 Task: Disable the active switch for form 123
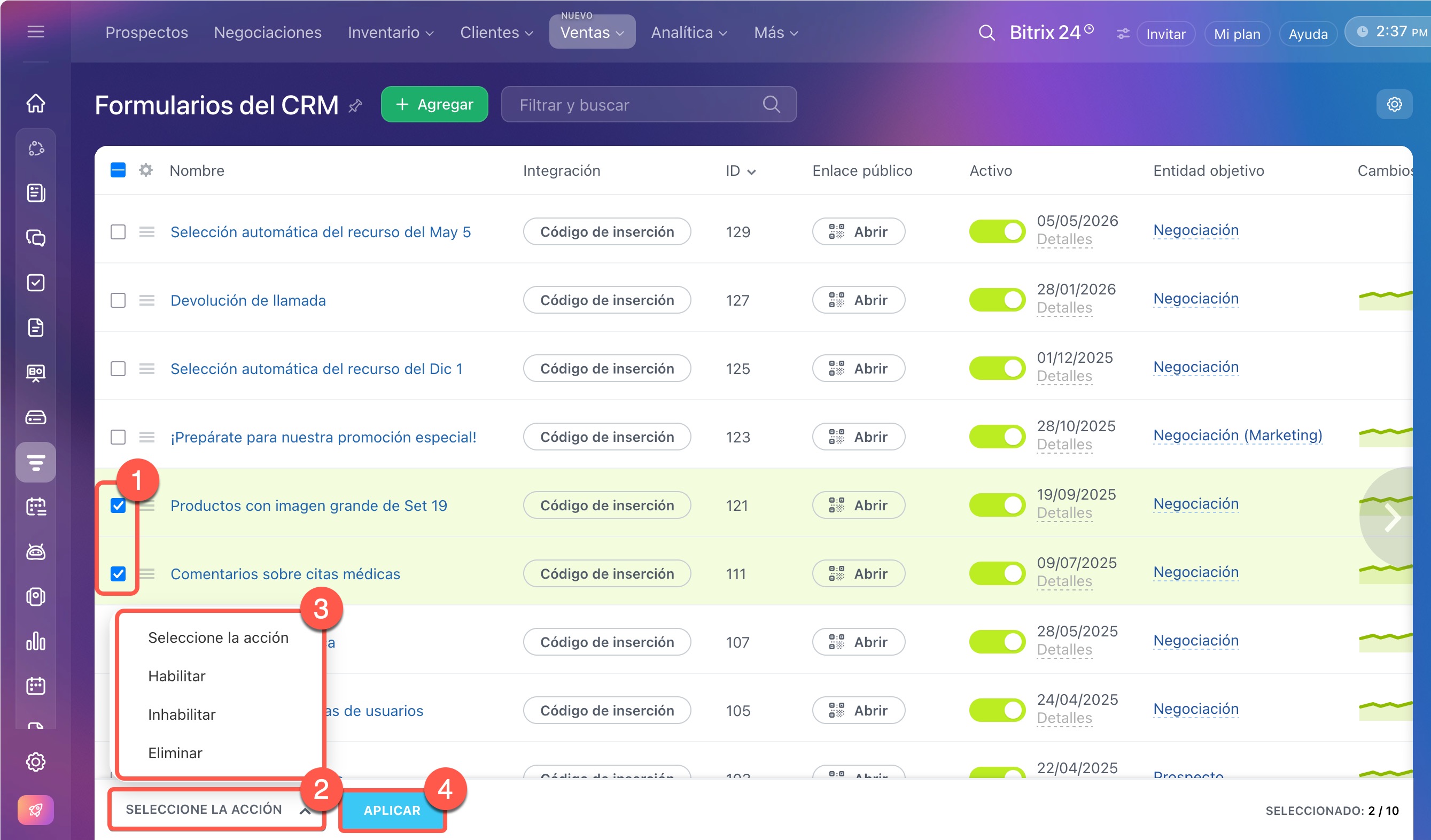click(997, 437)
